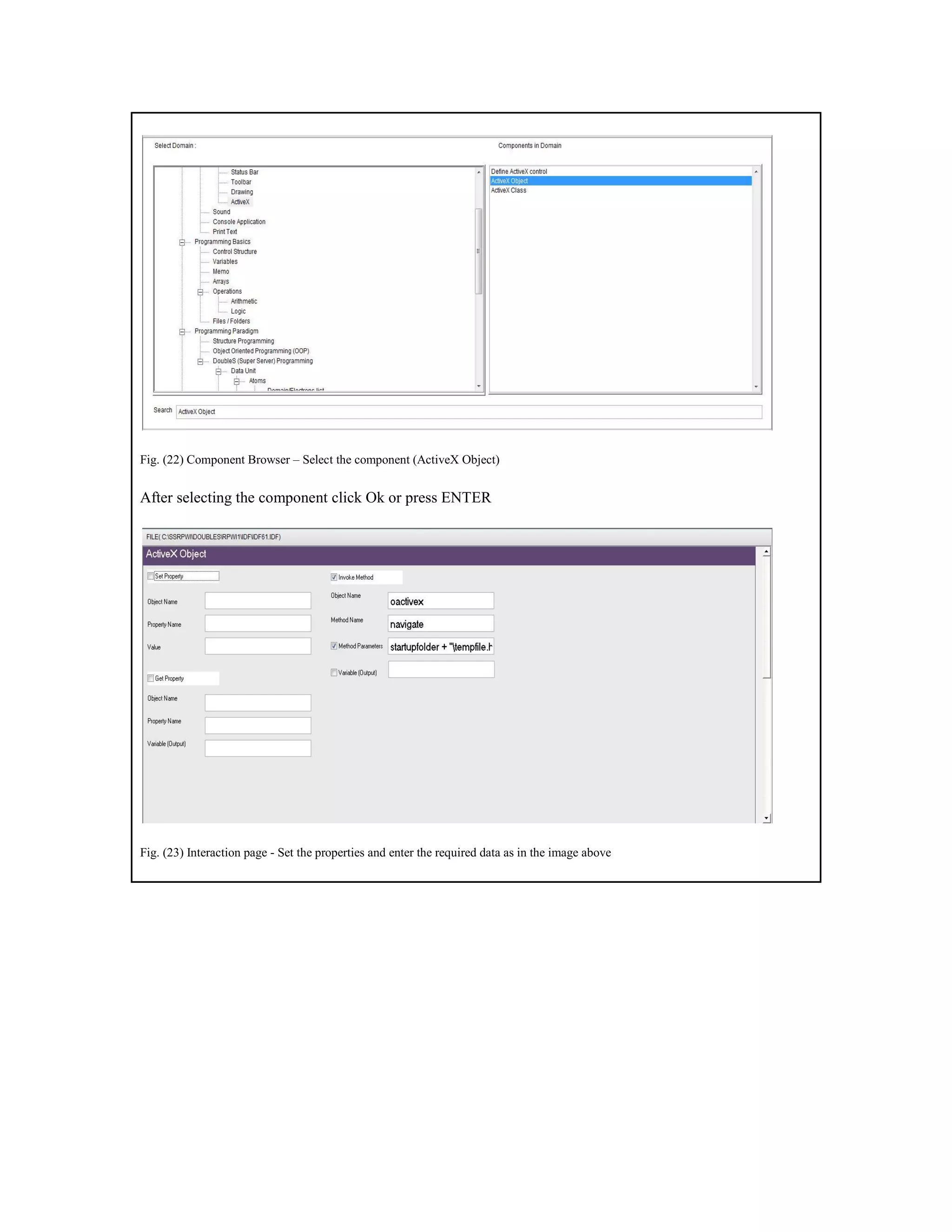952x1232 pixels.
Task: Collapse the Programming Paradigm tree node
Action: coord(182,332)
